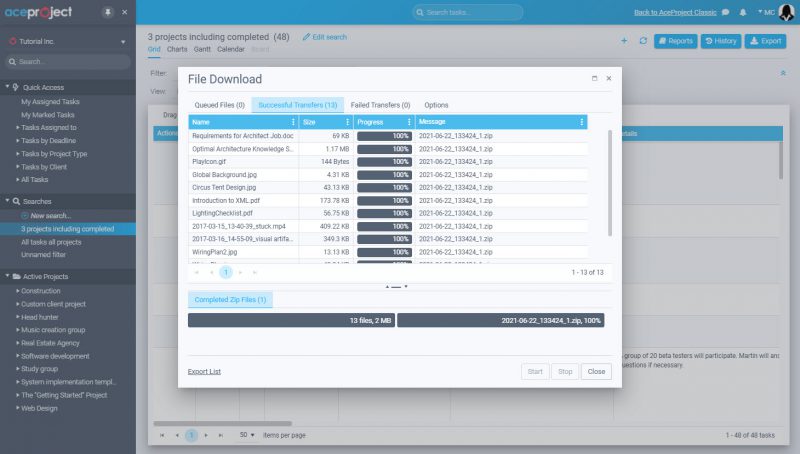Go to first page in File Download pager

coord(196,272)
